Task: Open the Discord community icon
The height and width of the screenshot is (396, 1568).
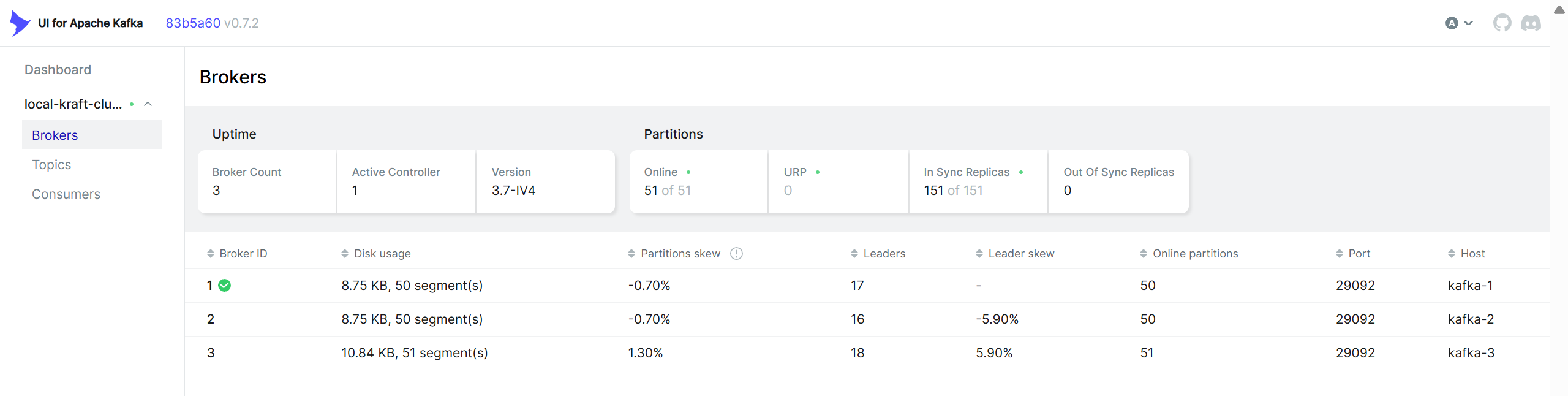Action: (x=1531, y=23)
